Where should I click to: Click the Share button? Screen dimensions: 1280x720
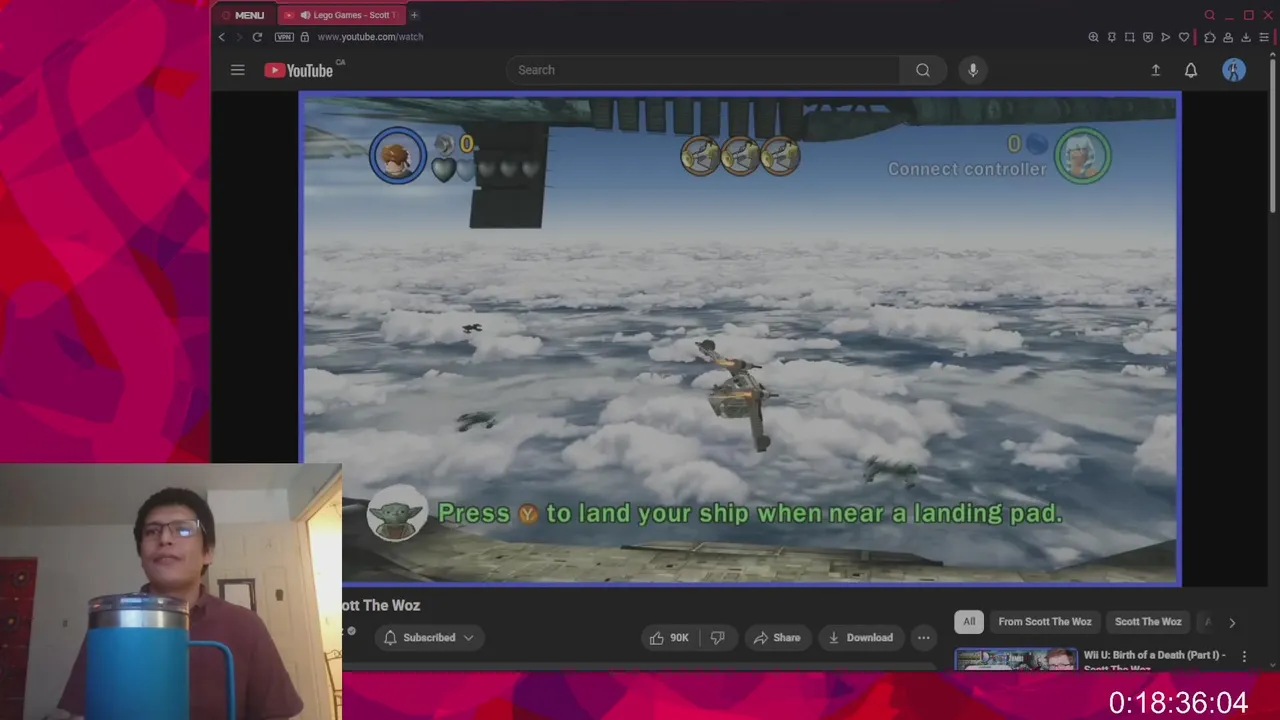[777, 637]
